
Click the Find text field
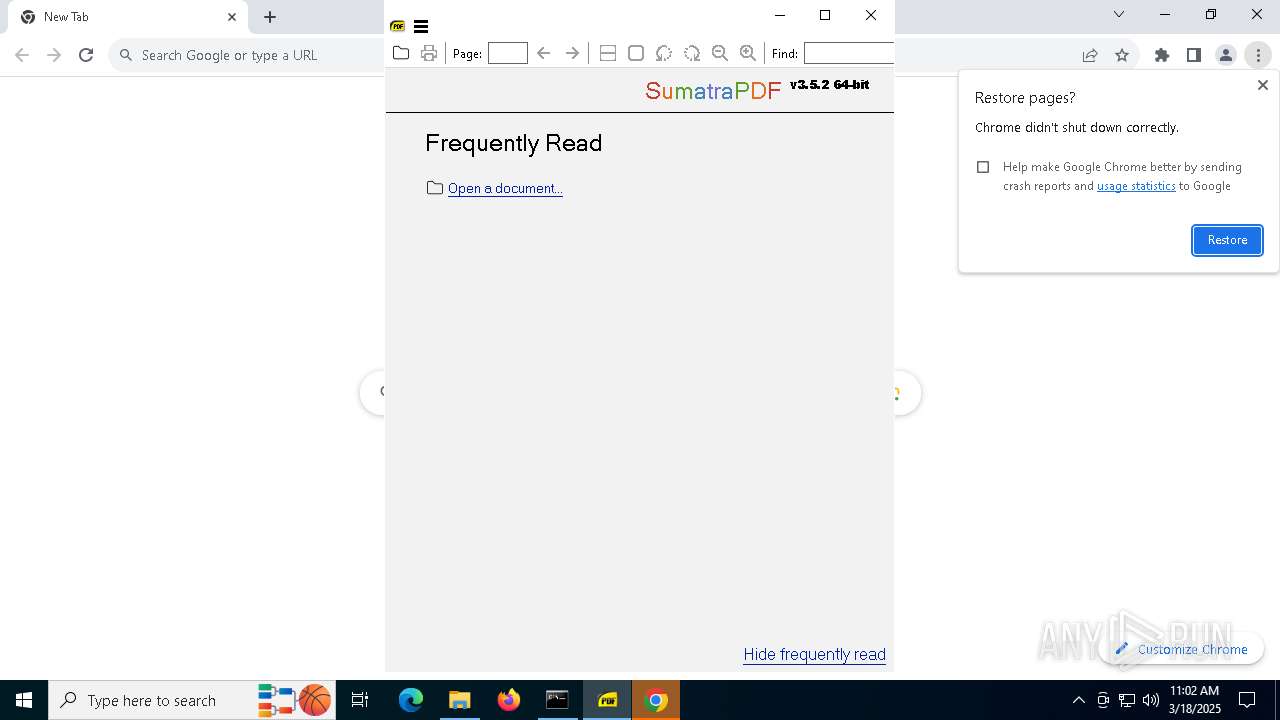click(x=849, y=53)
